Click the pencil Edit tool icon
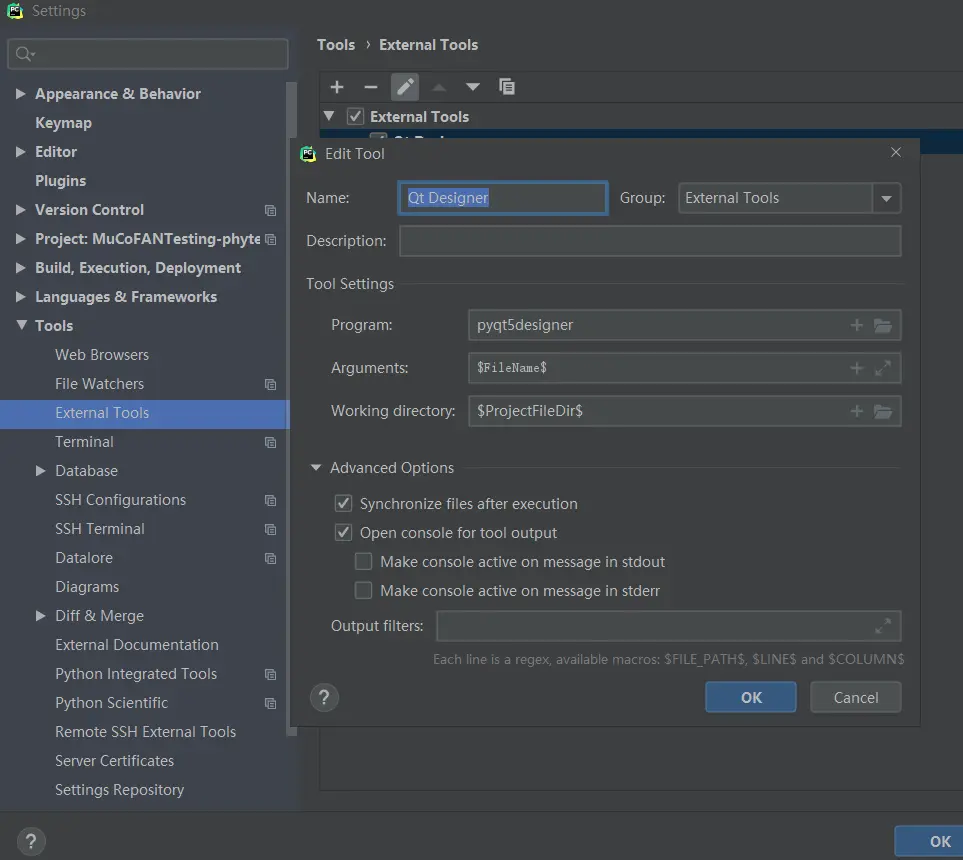963x860 pixels. [x=405, y=87]
